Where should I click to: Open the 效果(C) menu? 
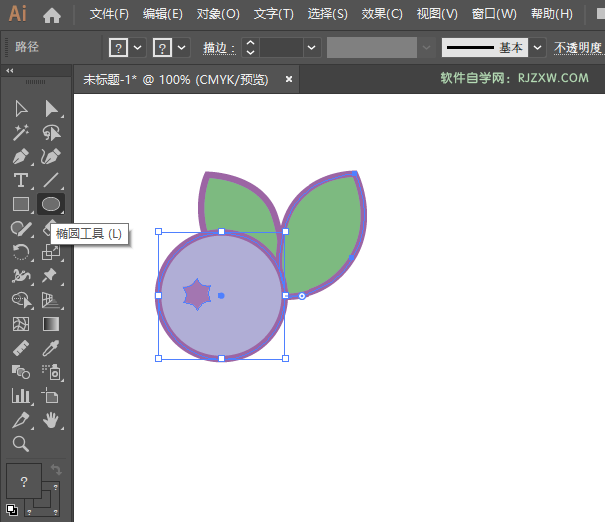[381, 14]
